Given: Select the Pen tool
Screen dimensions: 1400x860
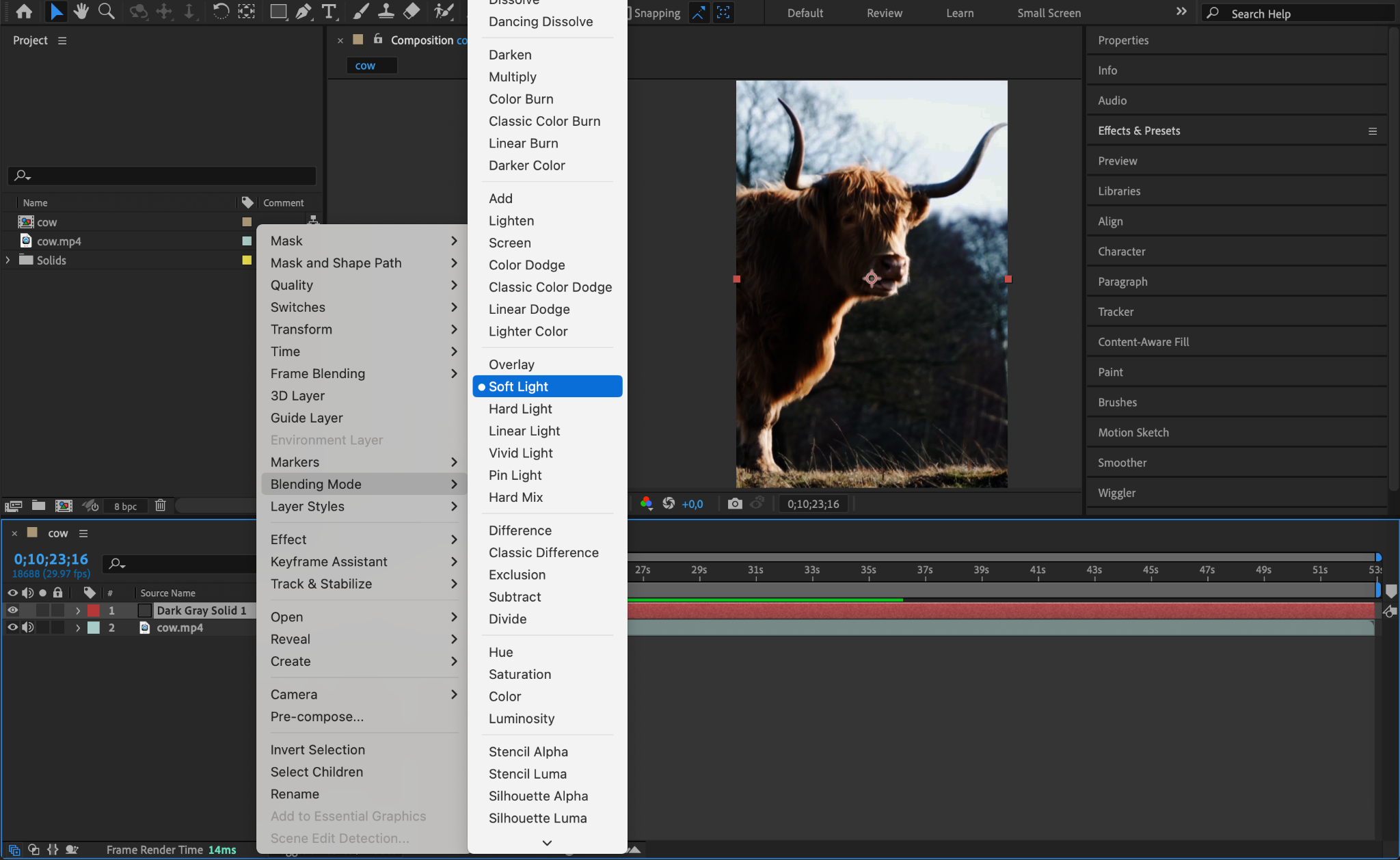Looking at the screenshot, I should (x=304, y=12).
